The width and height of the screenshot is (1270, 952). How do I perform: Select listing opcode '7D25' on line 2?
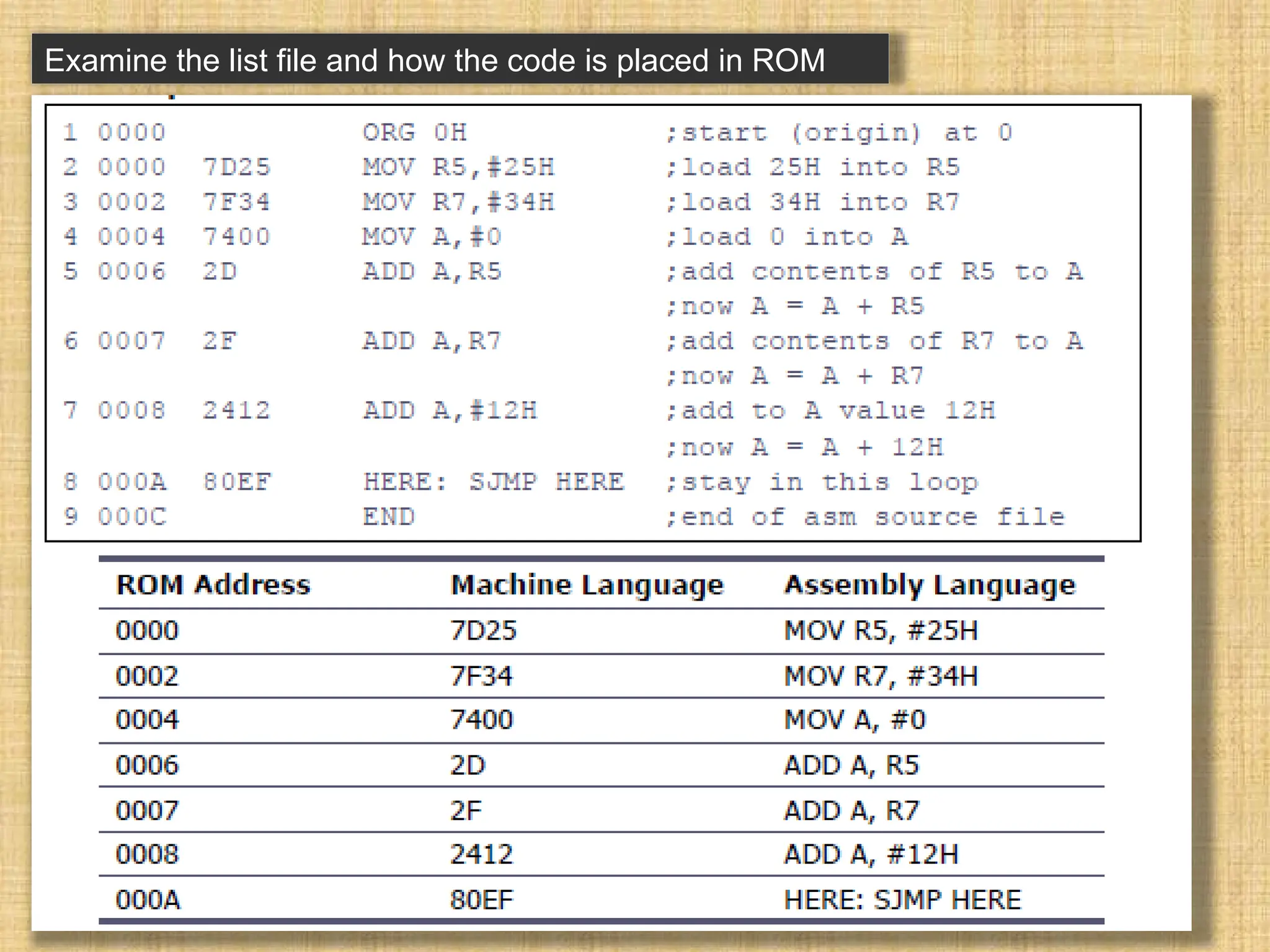236,167
